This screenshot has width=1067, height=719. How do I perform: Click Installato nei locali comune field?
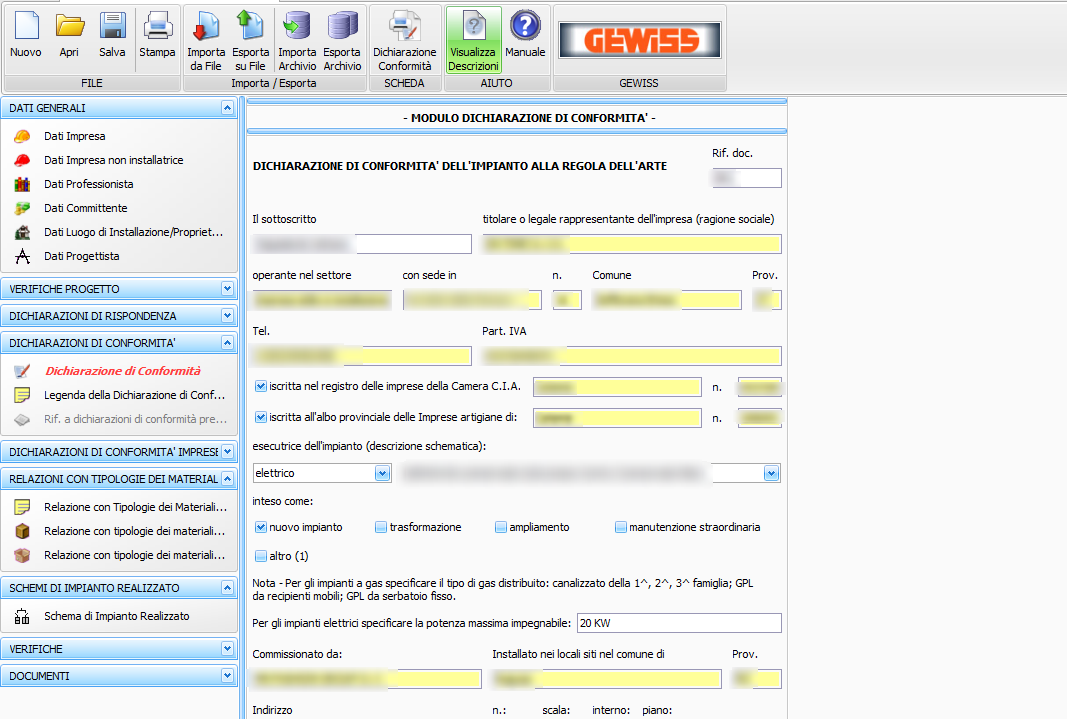[607, 679]
